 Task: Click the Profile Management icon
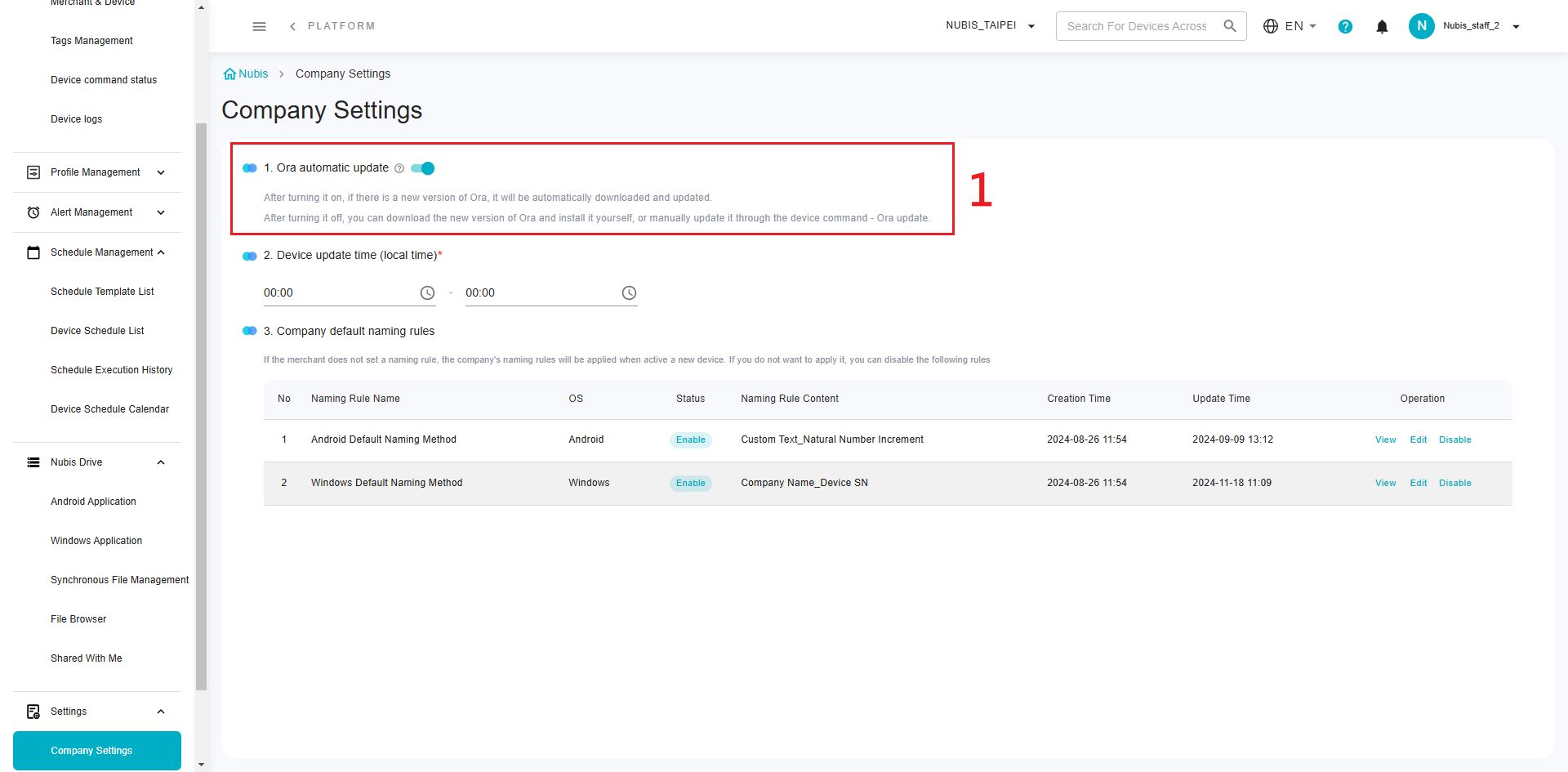point(33,172)
